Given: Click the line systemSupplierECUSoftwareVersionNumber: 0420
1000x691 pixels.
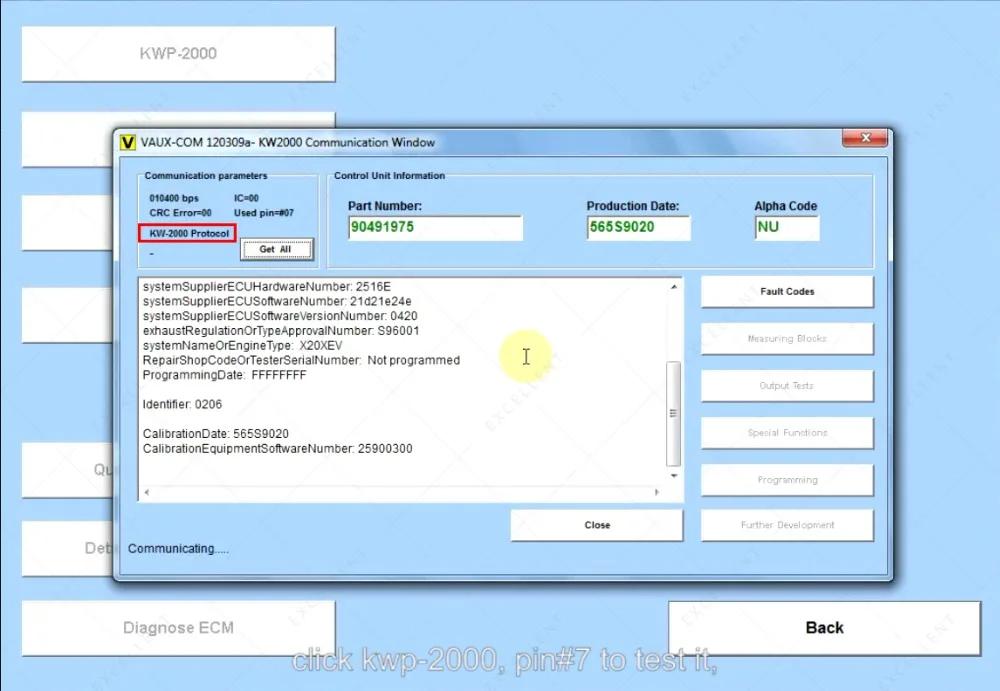Looking at the screenshot, I should pyautogui.click(x=280, y=316).
